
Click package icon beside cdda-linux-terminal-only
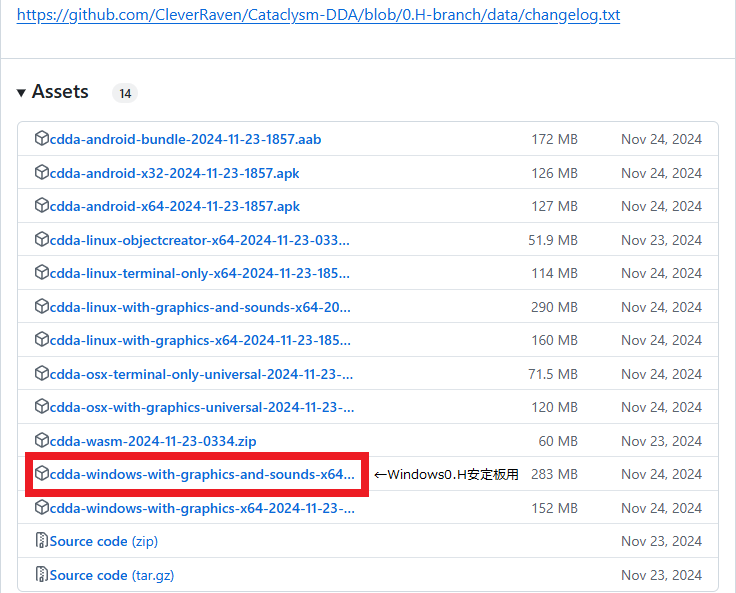(x=42, y=272)
